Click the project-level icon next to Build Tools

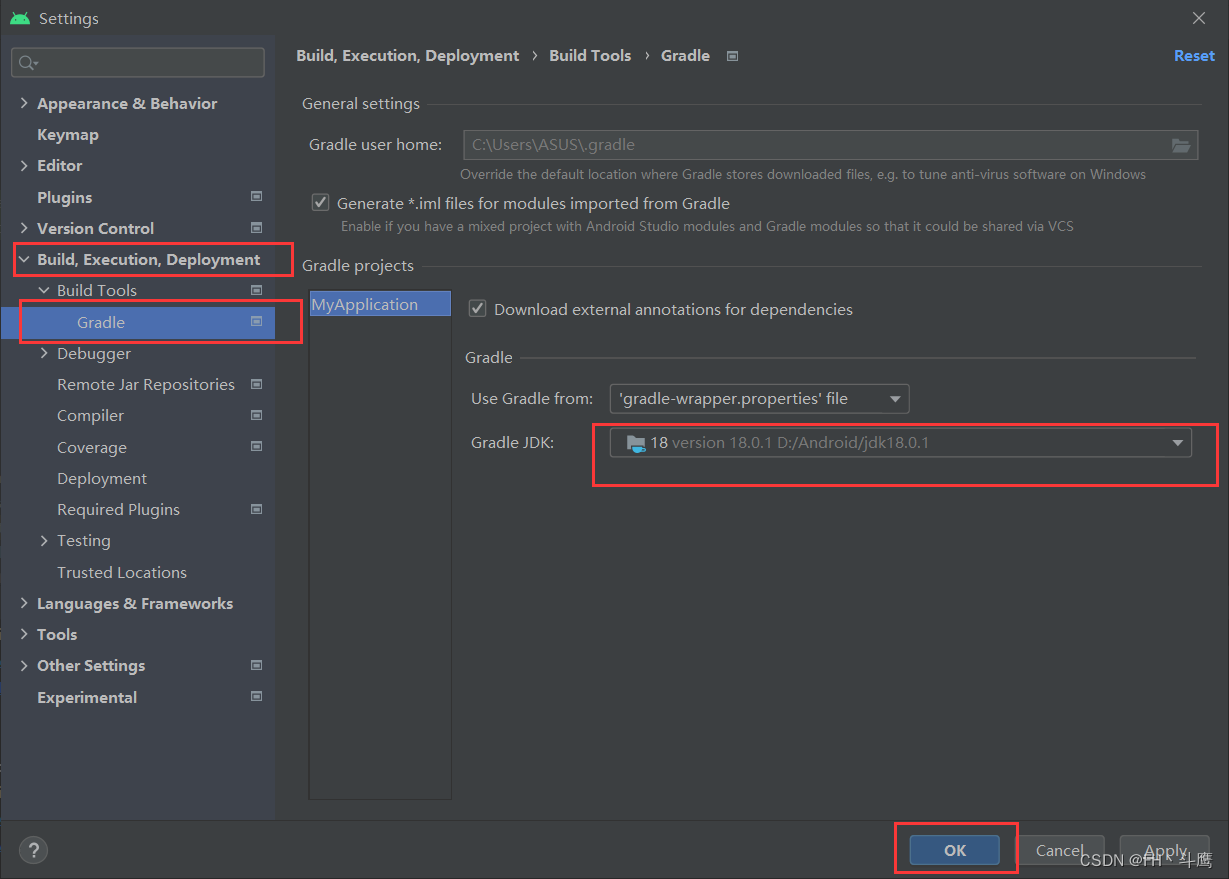click(x=257, y=290)
